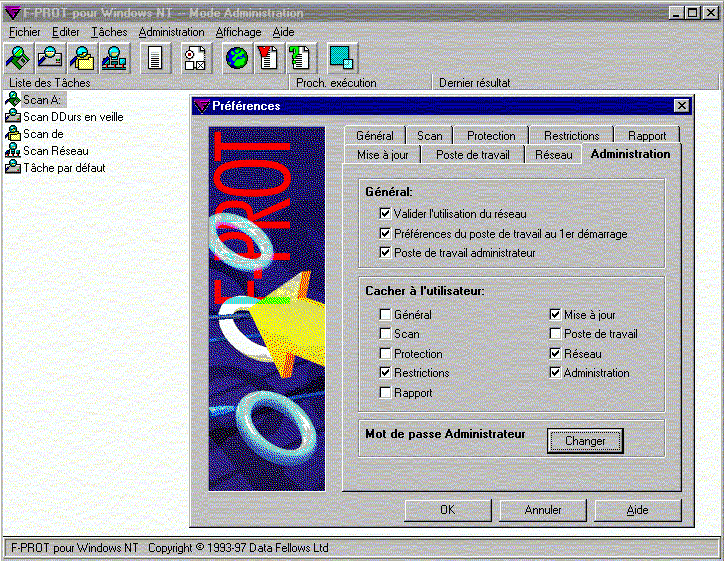724x561 pixels.
Task: Uncheck the Réseau hide checkbox
Action: click(555, 353)
